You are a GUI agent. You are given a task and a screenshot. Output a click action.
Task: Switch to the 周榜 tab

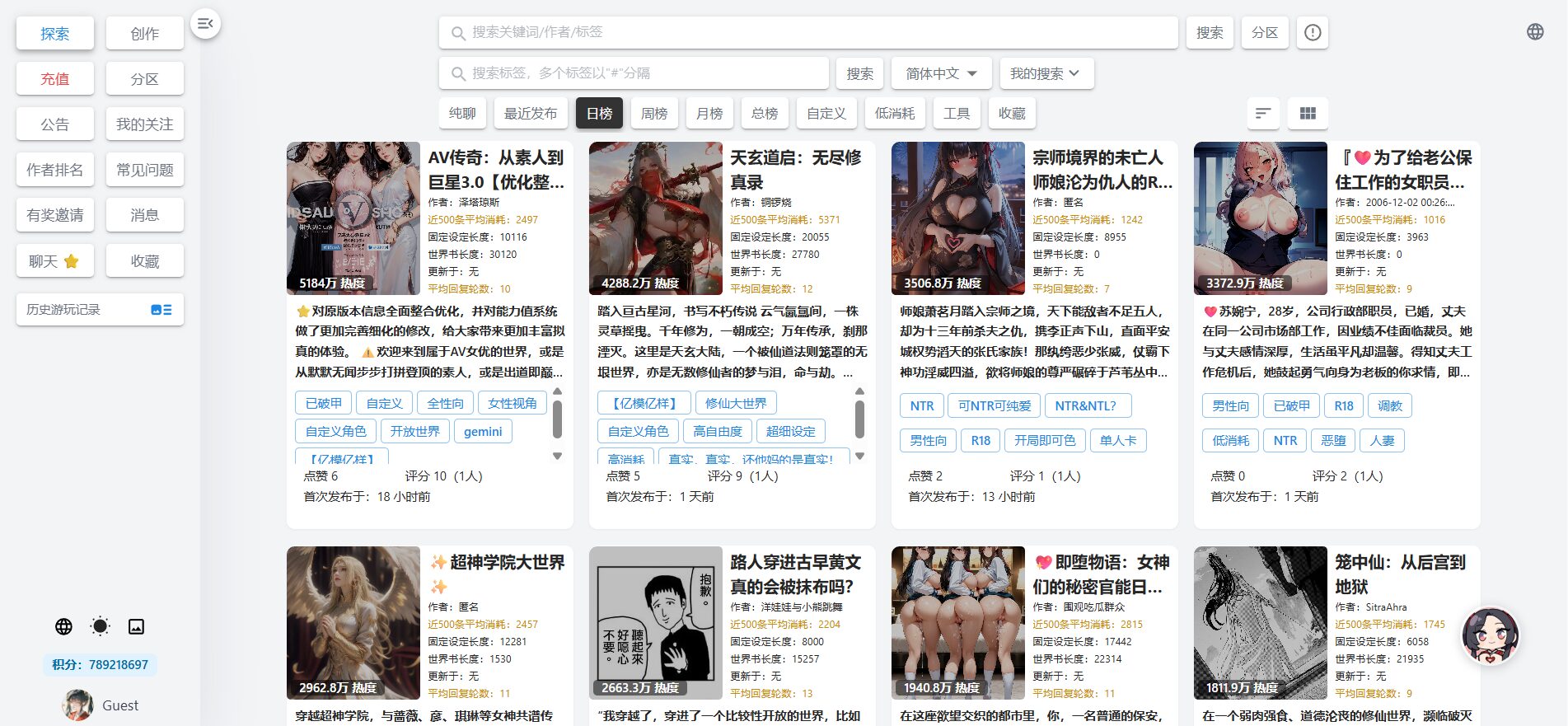654,114
